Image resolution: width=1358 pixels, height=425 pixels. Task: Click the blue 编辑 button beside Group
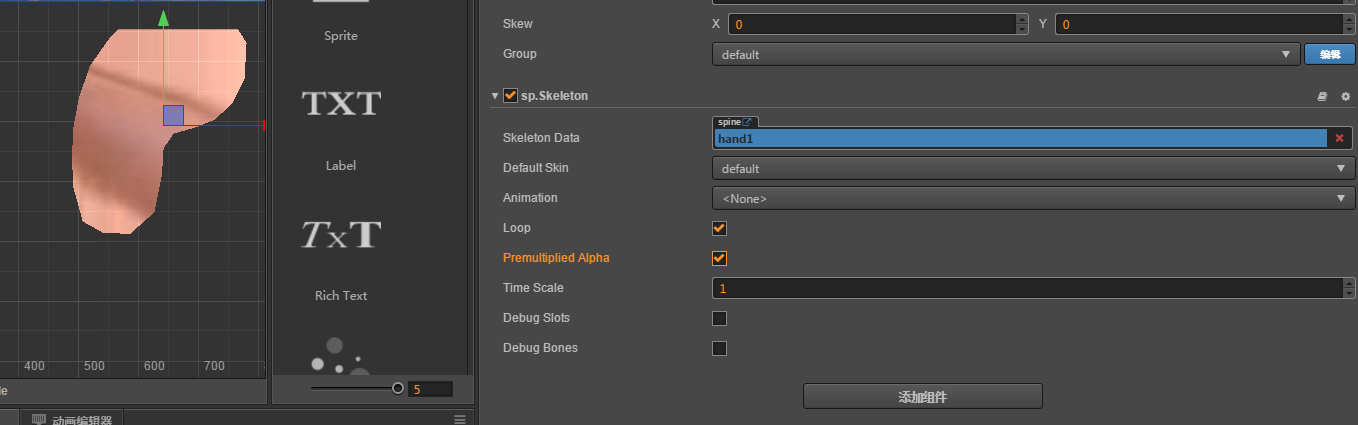point(1329,54)
